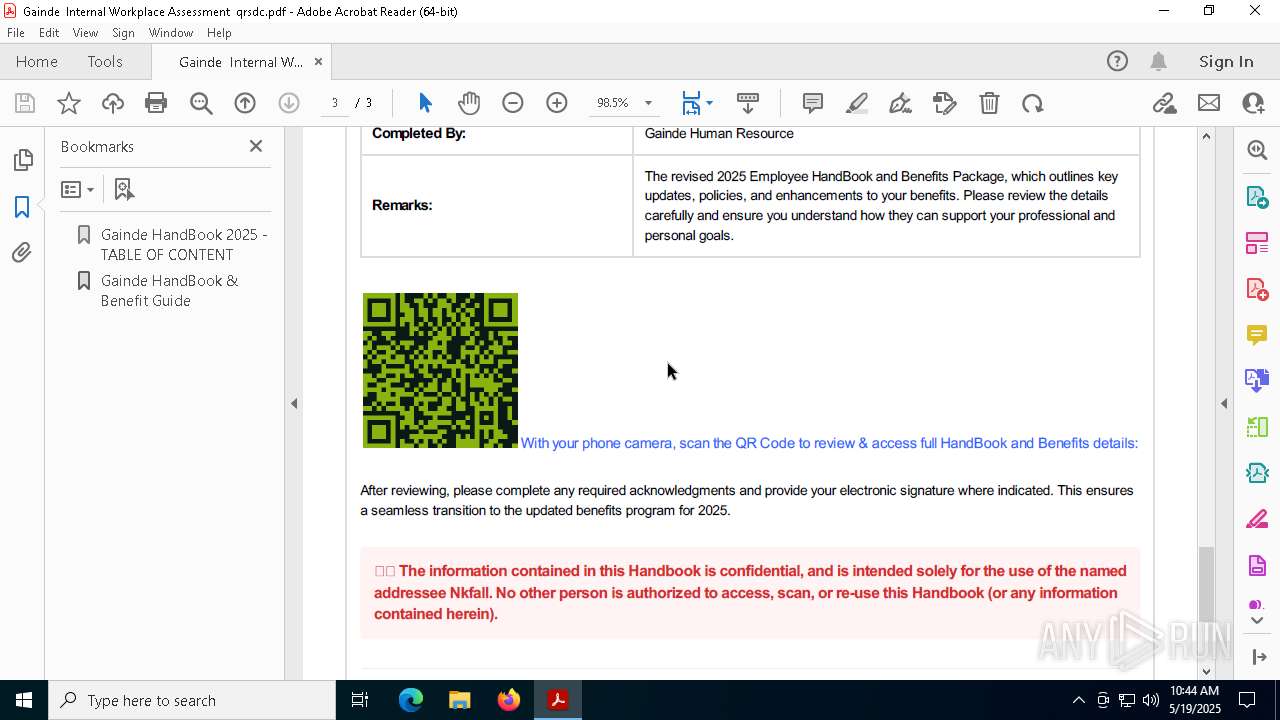This screenshot has width=1280, height=720.
Task: Open Page Thumbnails panel icon
Action: [22, 160]
